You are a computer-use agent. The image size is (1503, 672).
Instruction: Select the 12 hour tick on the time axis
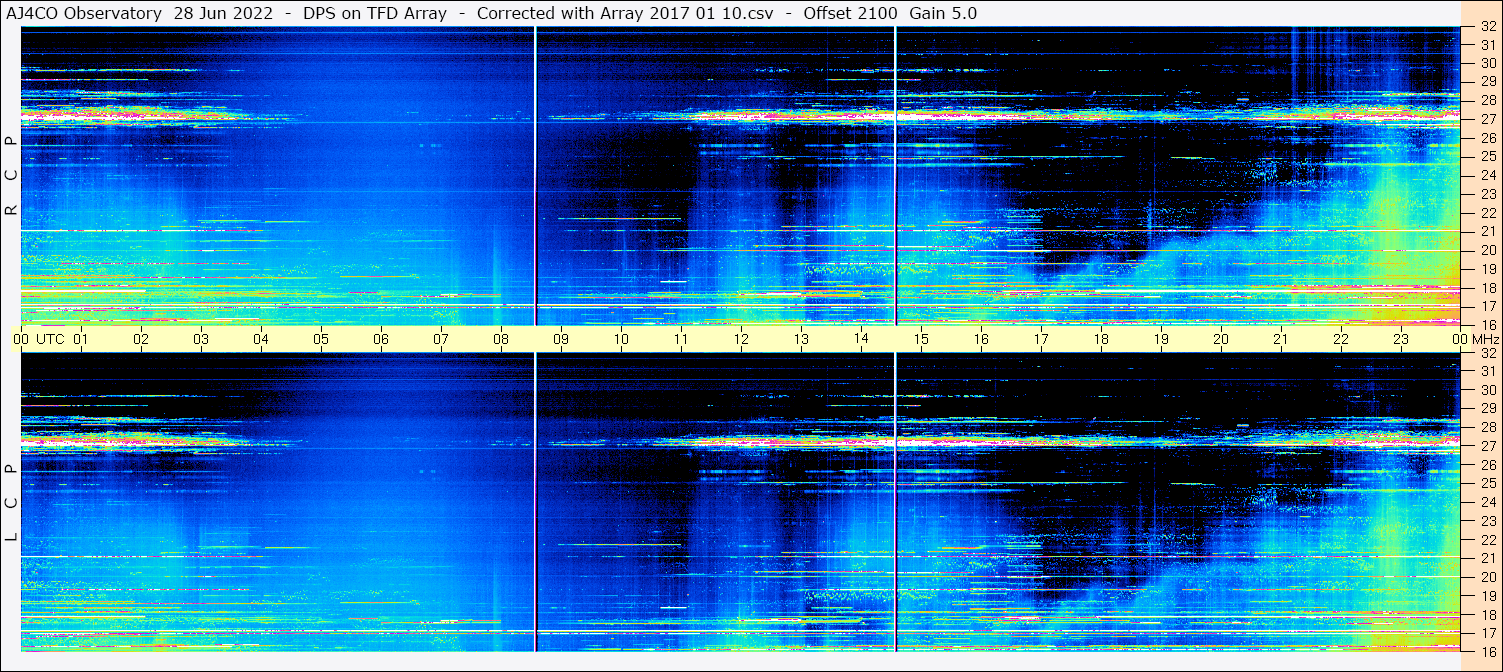point(741,339)
